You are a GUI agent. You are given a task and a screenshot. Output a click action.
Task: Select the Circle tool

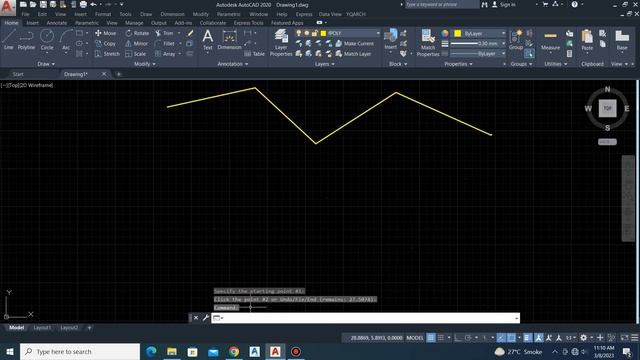click(47, 40)
